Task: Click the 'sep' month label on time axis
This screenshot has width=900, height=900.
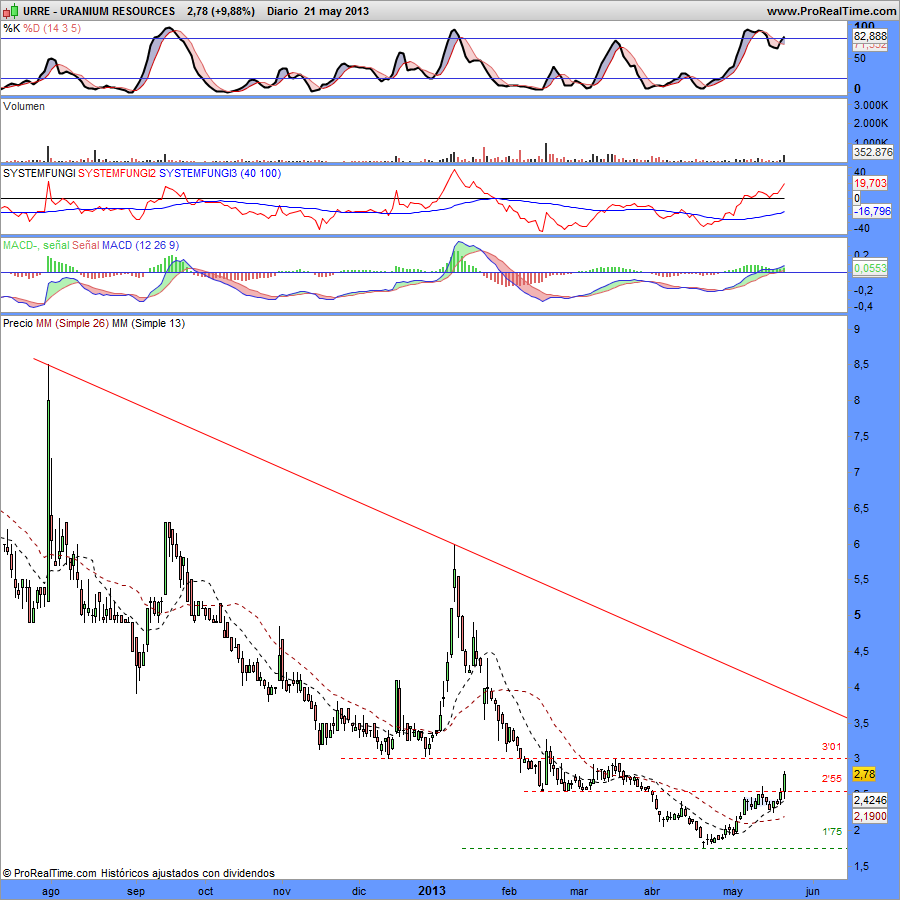Action: tap(136, 891)
